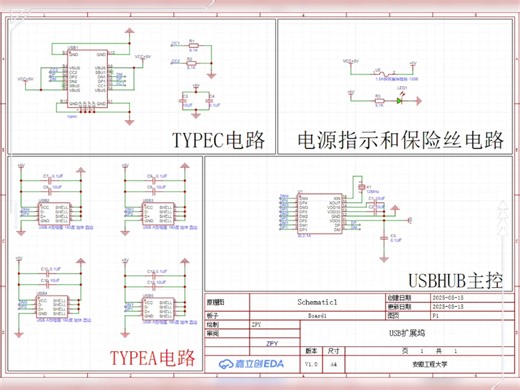Click the JLCEDA logo in title block
The image size is (520, 390).
click(x=251, y=364)
